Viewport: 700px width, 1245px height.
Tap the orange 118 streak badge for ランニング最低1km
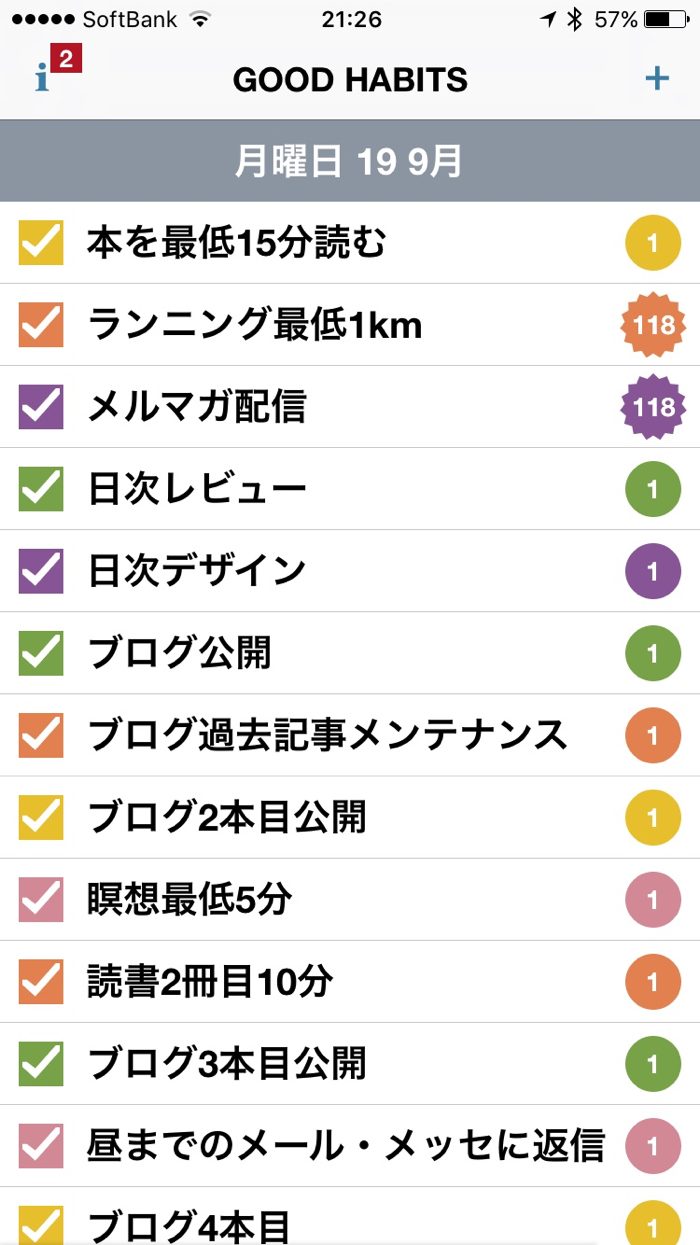(654, 325)
